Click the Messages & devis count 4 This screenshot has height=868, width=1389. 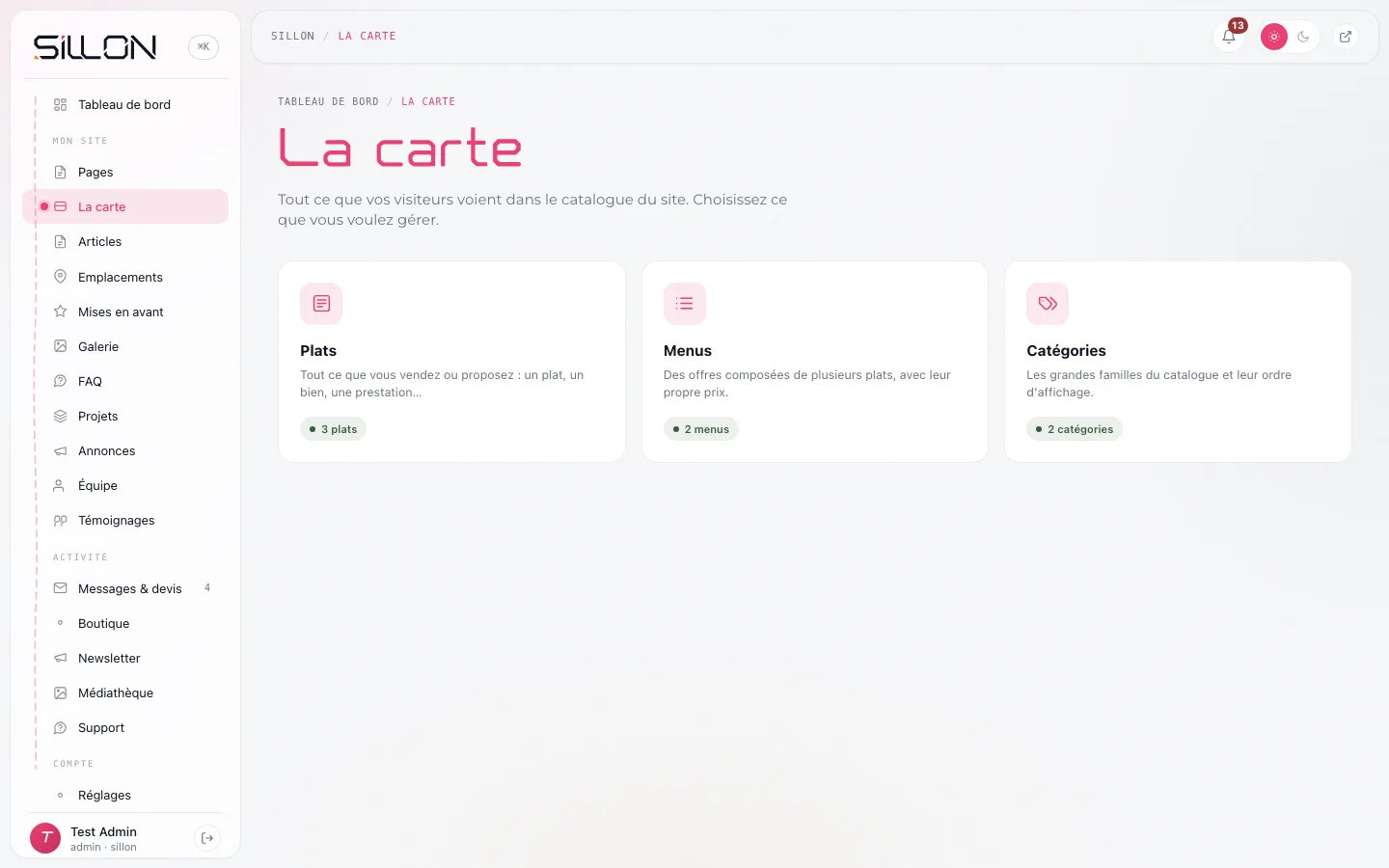[207, 588]
